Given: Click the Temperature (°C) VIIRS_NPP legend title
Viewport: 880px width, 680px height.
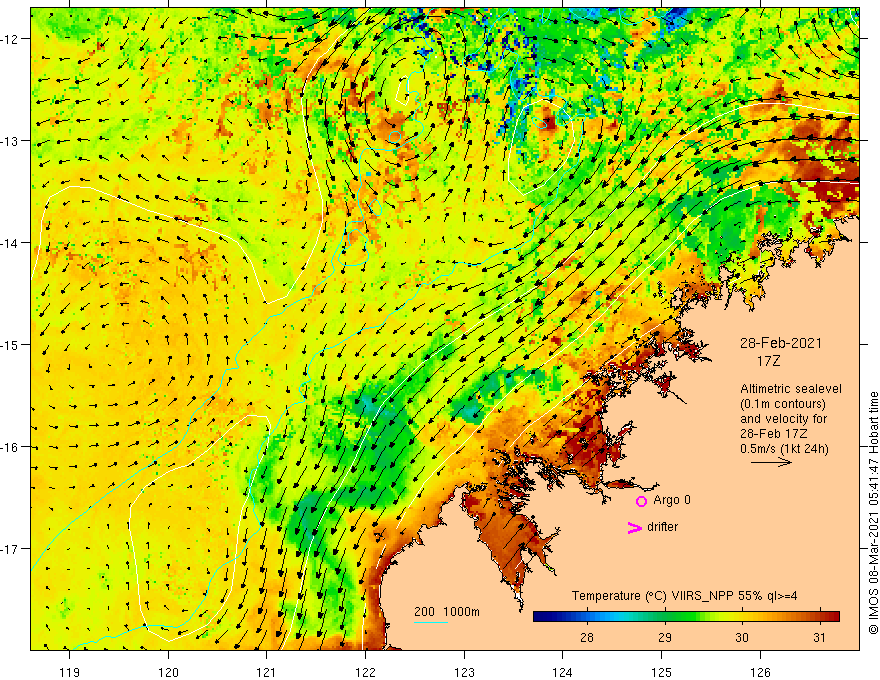Looking at the screenshot, I should 684,596.
